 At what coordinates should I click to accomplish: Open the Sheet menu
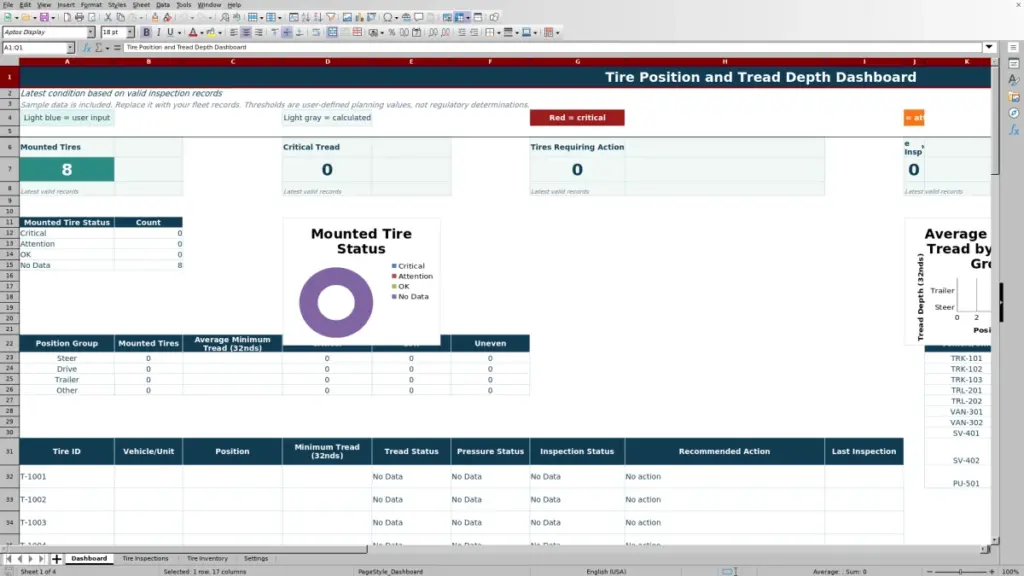point(141,5)
